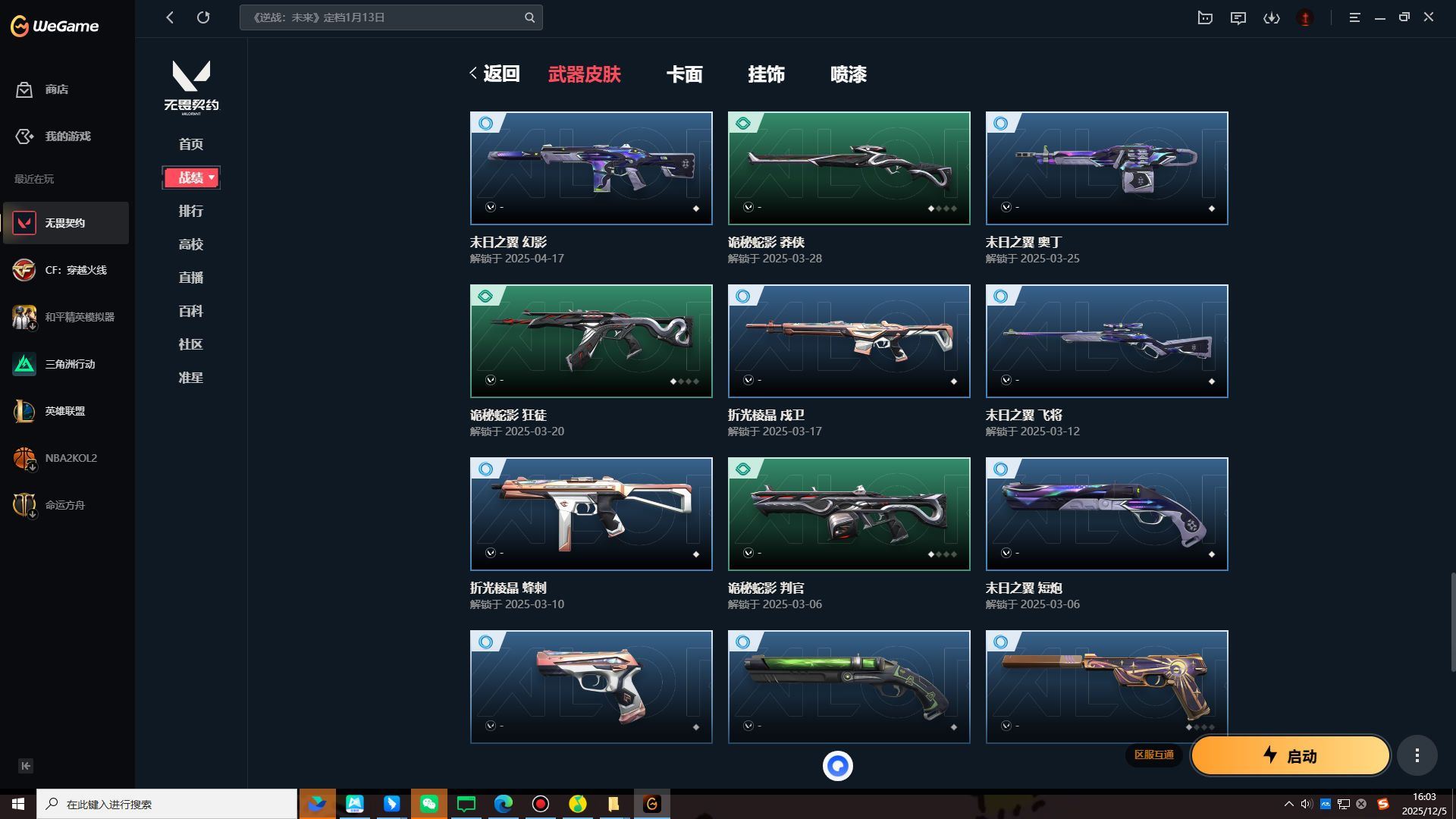Open the main menu hamburger icon in title bar

tap(1353, 17)
